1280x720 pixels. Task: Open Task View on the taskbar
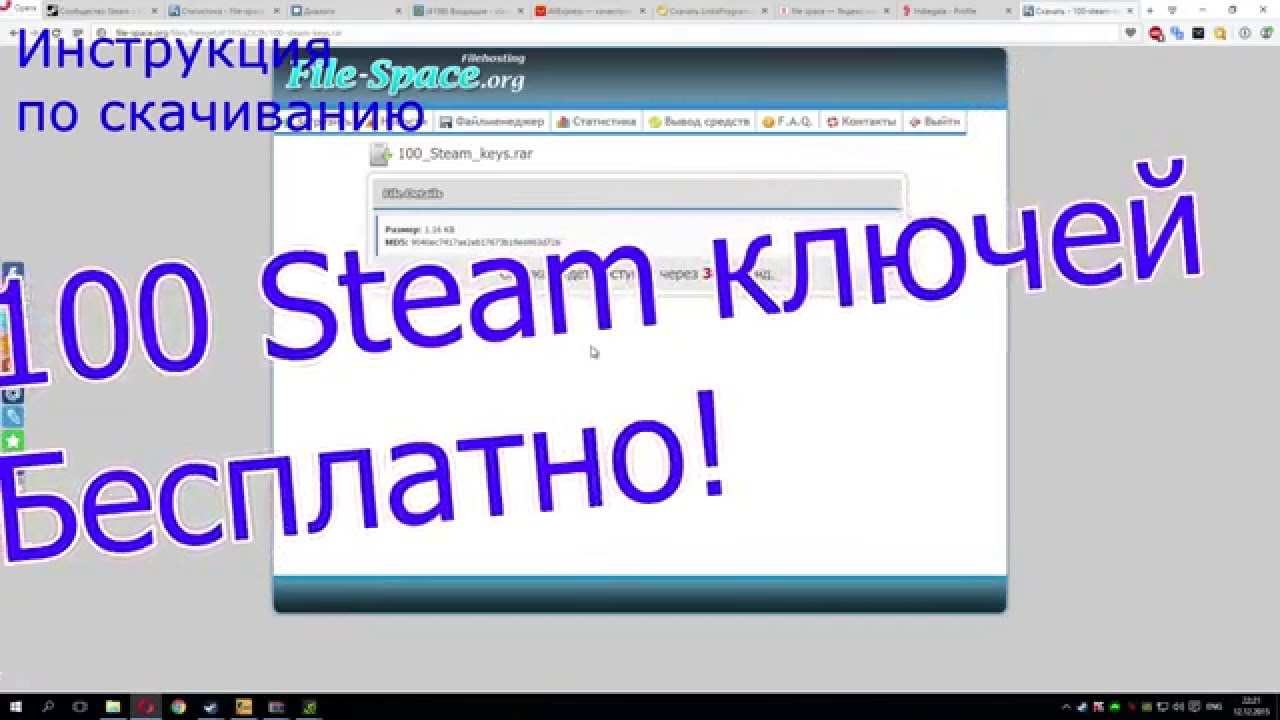pos(79,706)
